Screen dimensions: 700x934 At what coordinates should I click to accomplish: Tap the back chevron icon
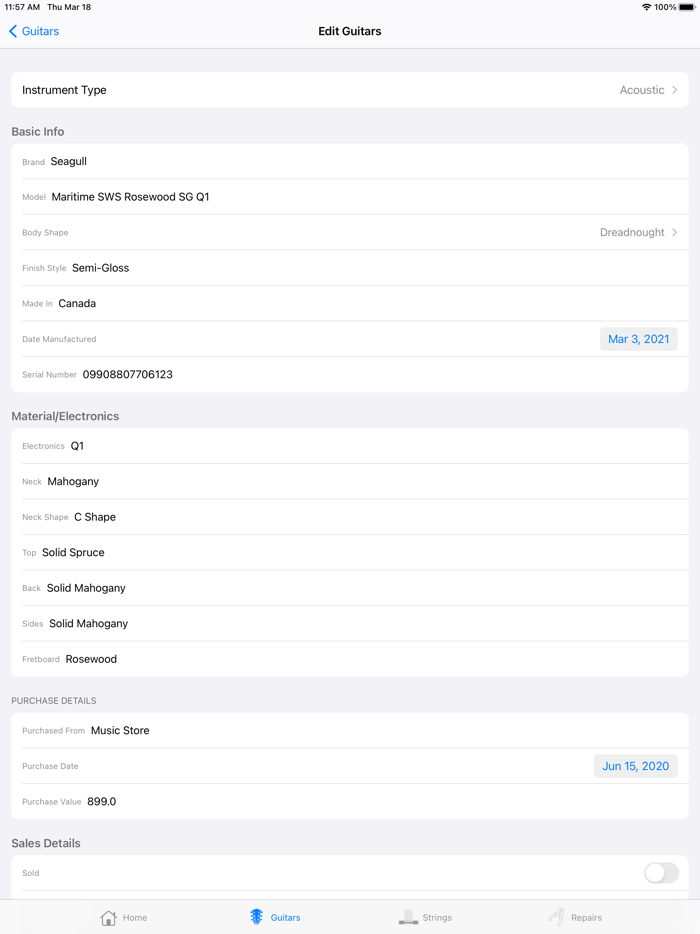13,31
